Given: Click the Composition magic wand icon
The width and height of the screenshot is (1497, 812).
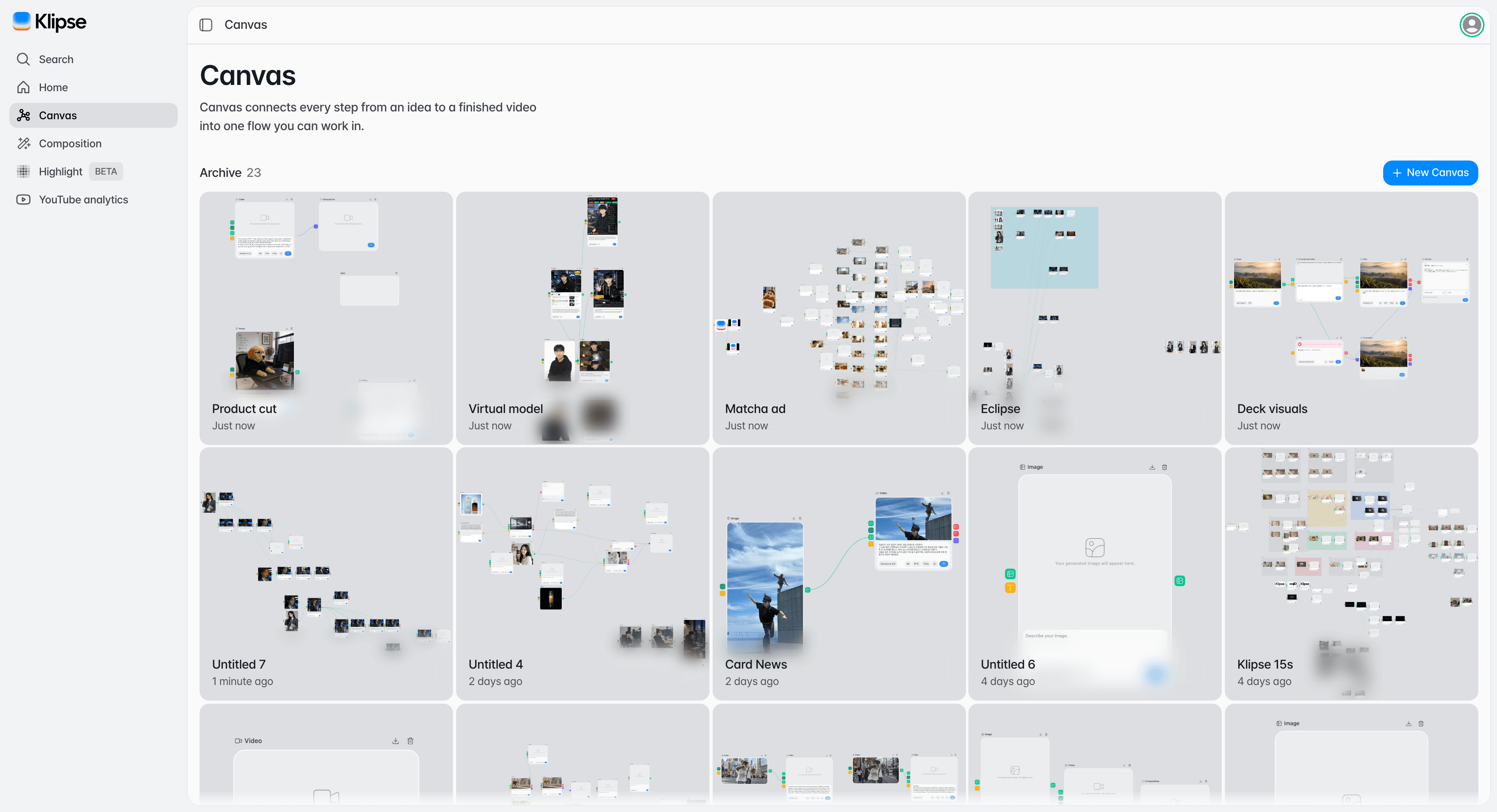Looking at the screenshot, I should tap(23, 143).
